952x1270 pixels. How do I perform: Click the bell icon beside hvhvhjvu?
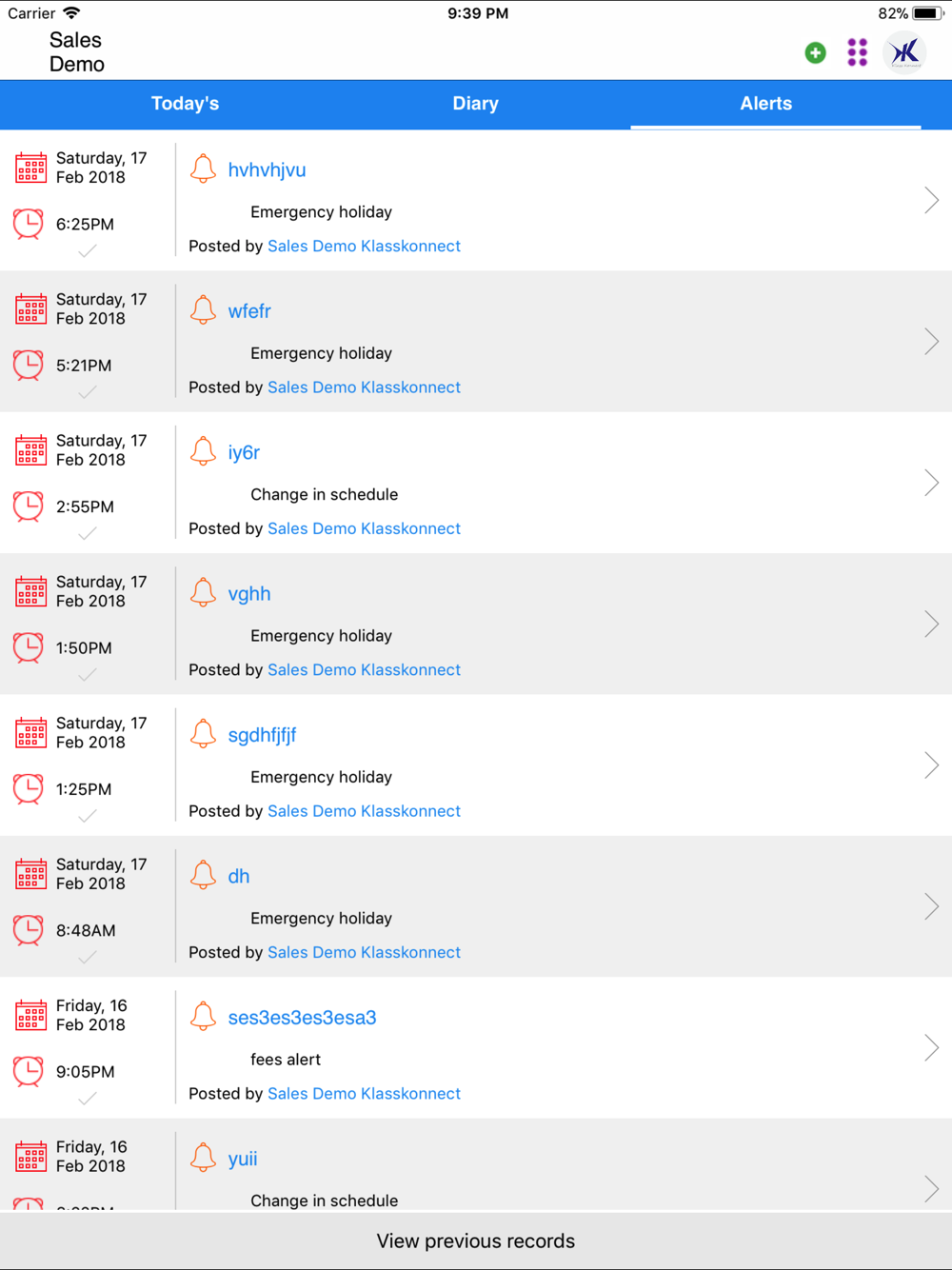tap(203, 169)
